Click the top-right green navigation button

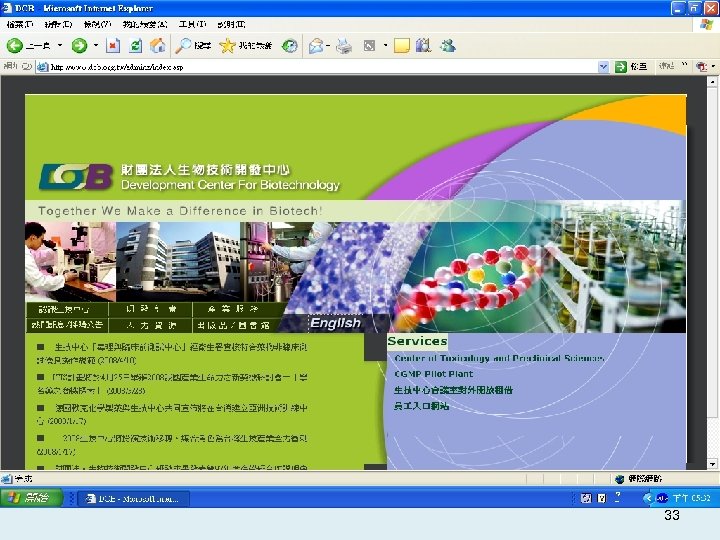point(233,309)
